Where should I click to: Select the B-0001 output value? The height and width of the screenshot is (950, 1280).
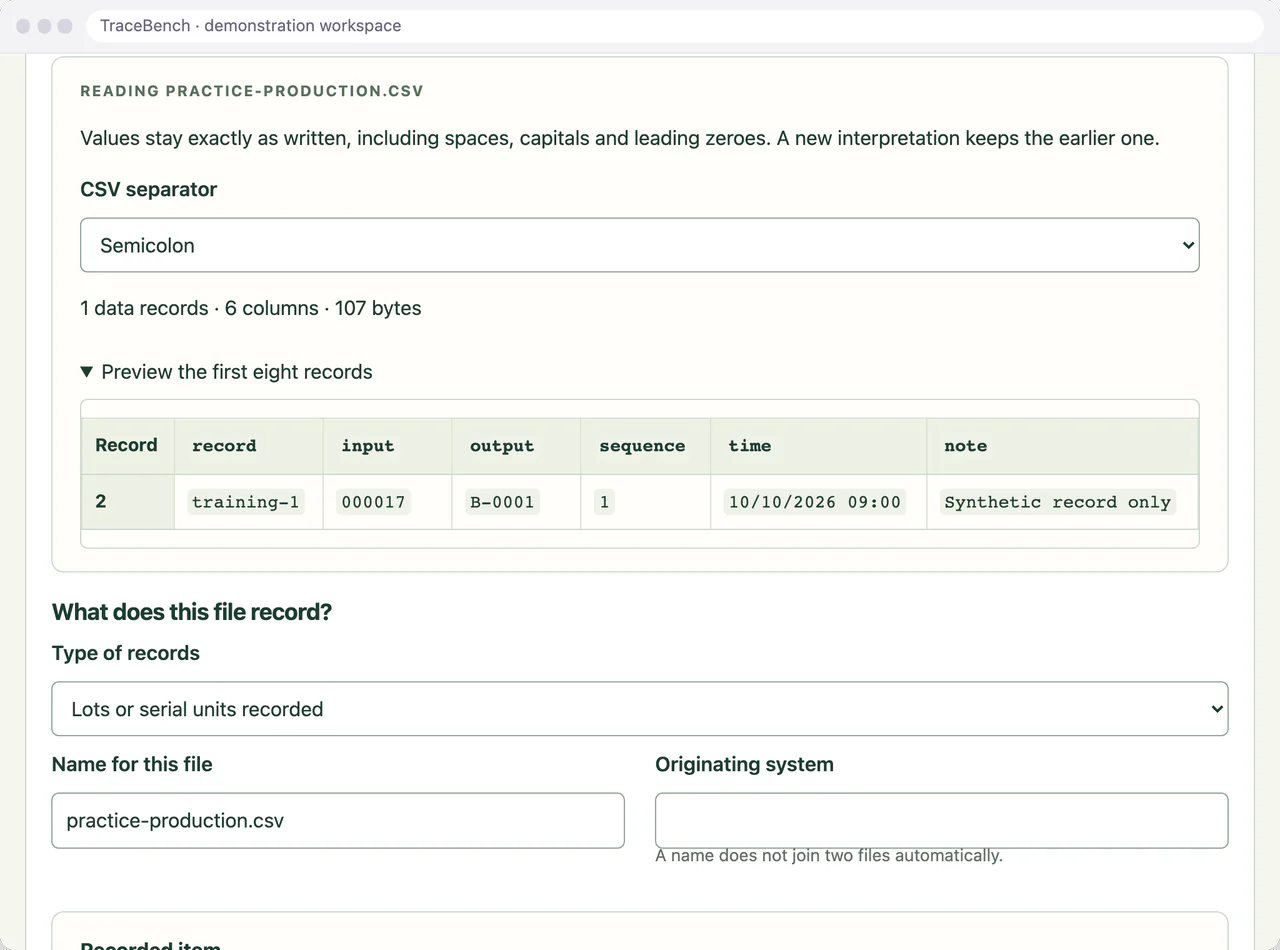pyautogui.click(x=502, y=502)
